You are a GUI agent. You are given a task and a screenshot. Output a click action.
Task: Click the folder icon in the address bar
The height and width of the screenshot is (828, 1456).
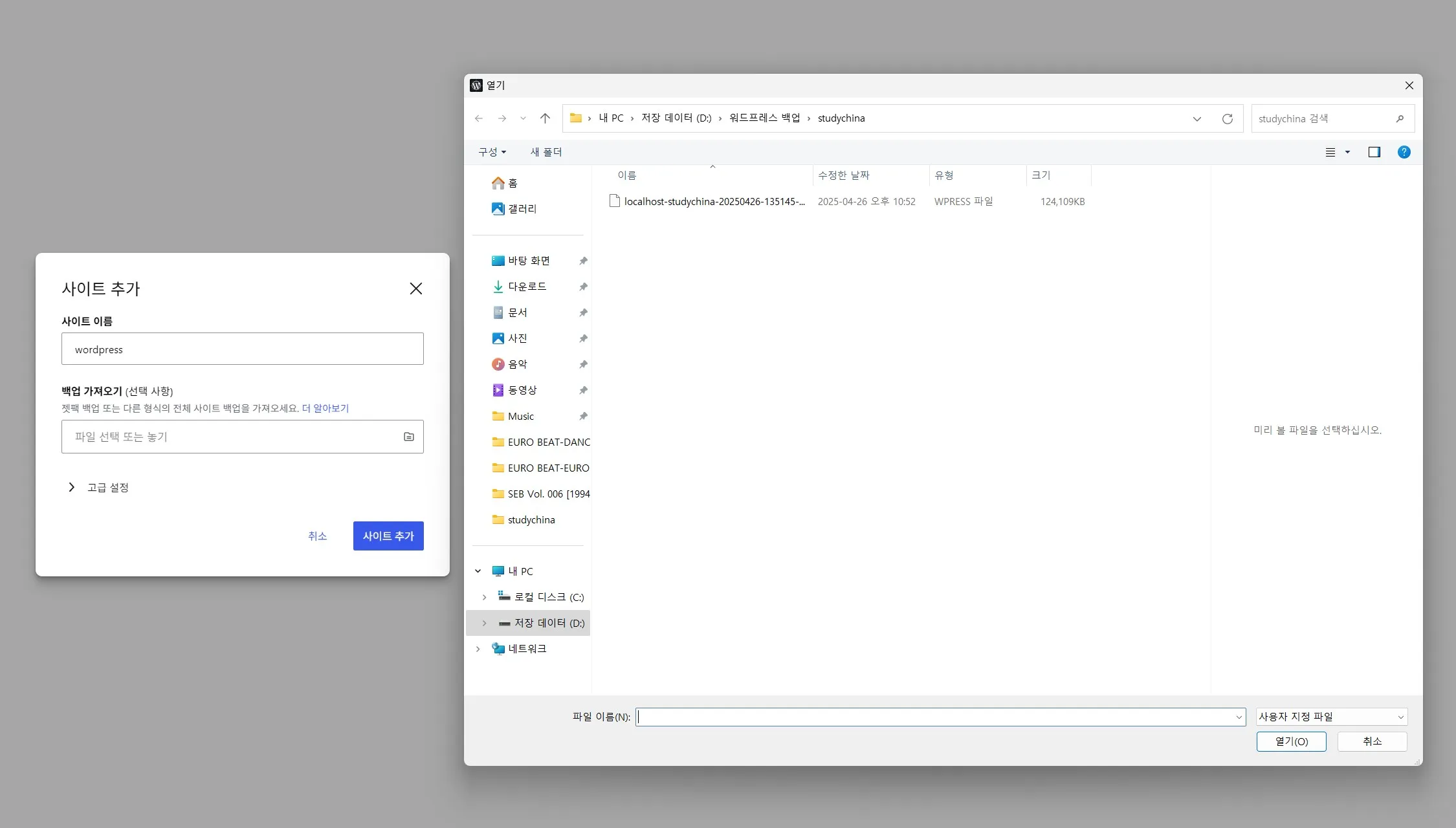coord(575,118)
